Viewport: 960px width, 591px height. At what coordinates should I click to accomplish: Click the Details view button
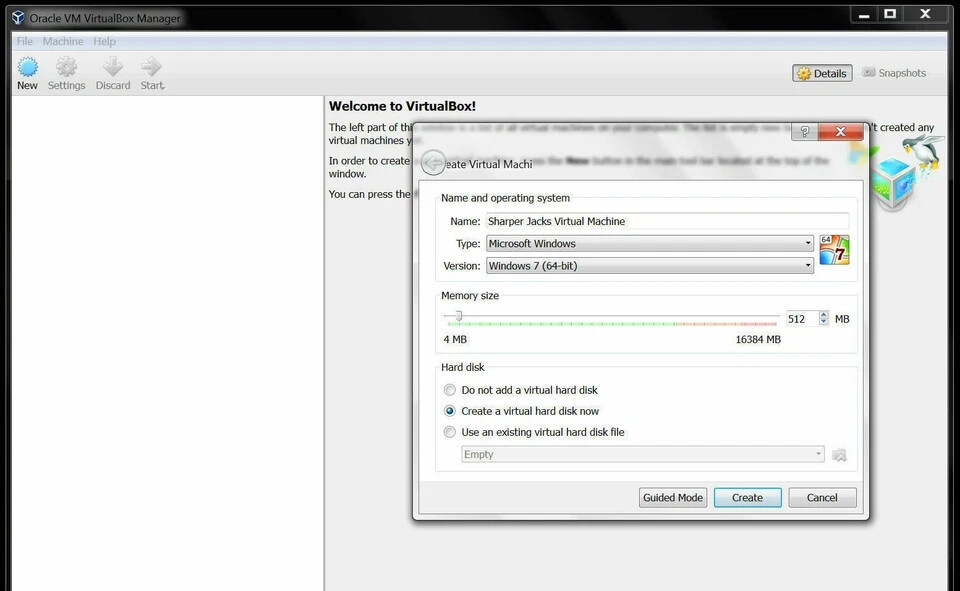click(x=822, y=73)
